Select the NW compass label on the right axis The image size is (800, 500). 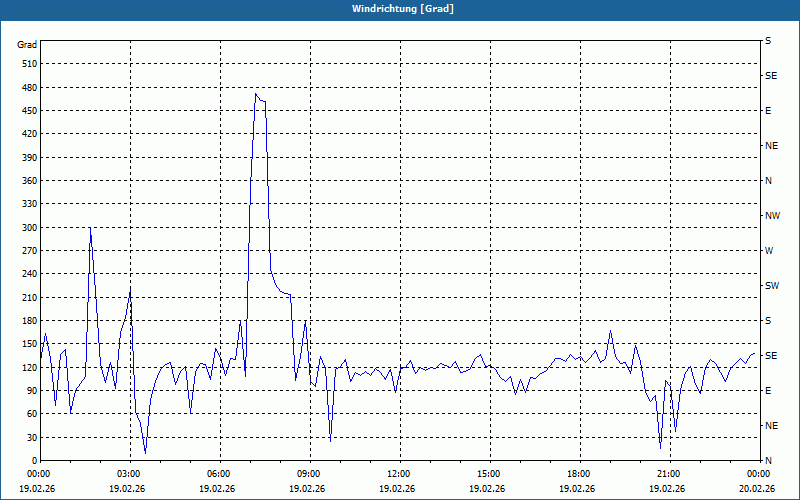772,216
